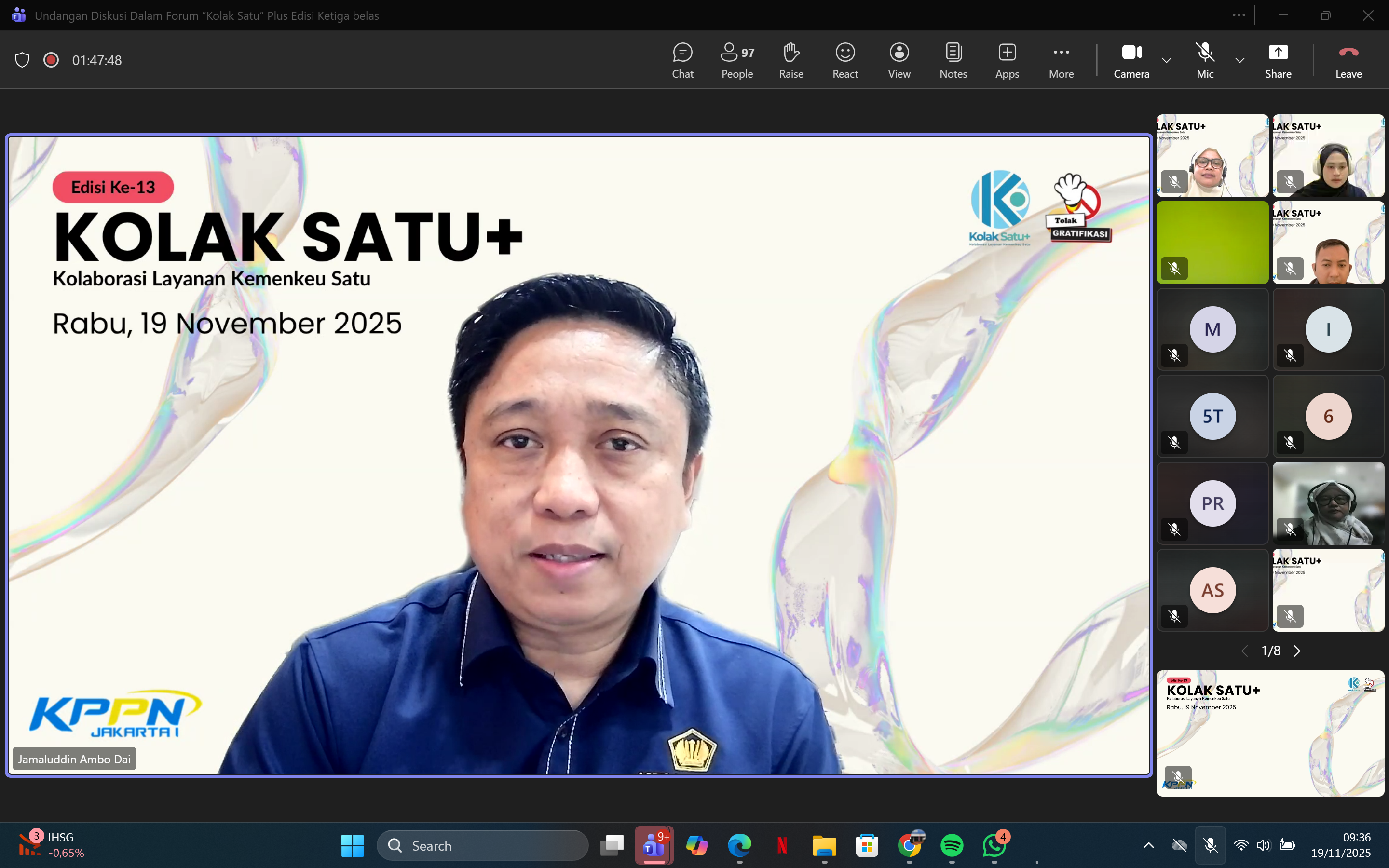Expand the Camera options dropdown arrow
The width and height of the screenshot is (1389, 868).
1166,60
